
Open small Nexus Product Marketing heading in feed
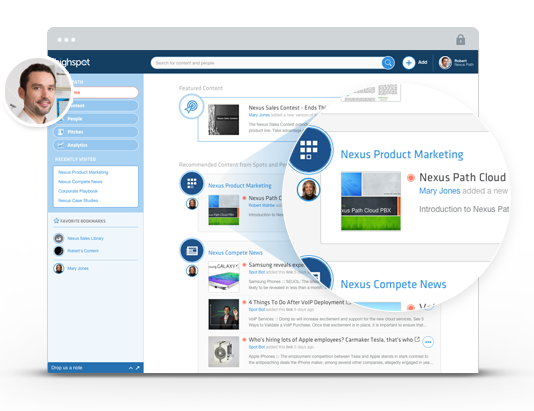[x=240, y=186]
